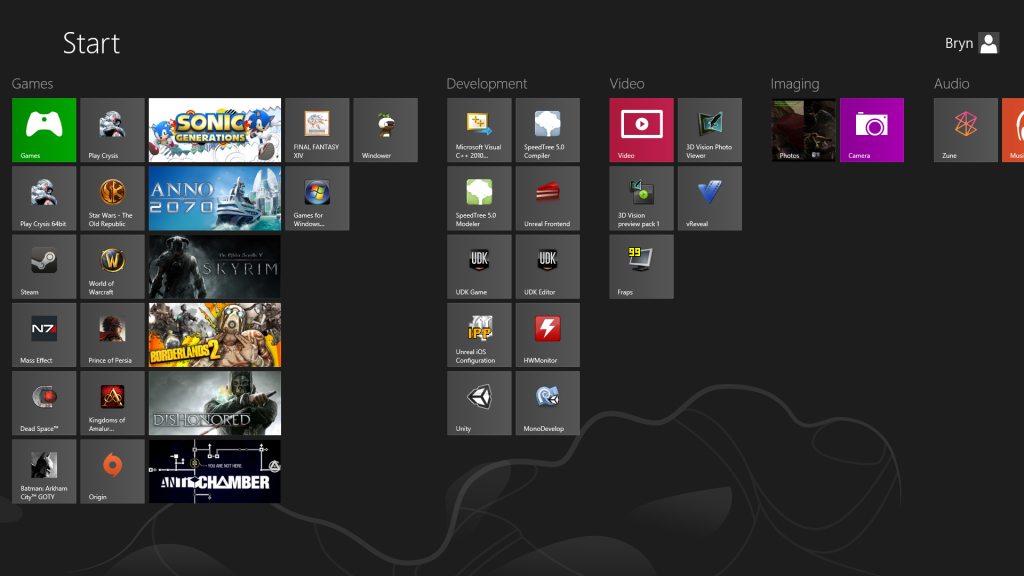Launch Kingdoms of Amalur

click(x=112, y=403)
